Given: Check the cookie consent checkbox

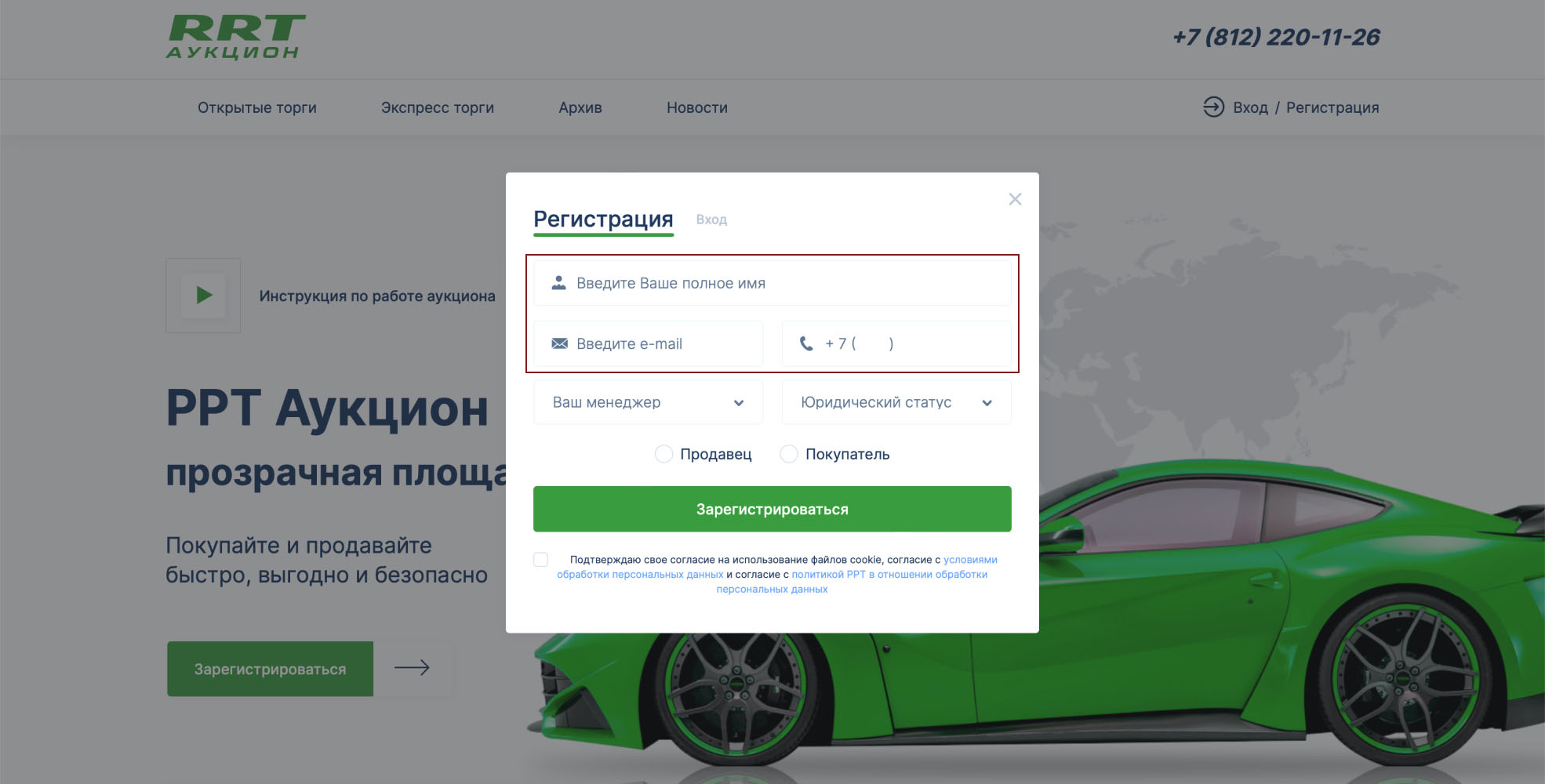Looking at the screenshot, I should coord(541,559).
